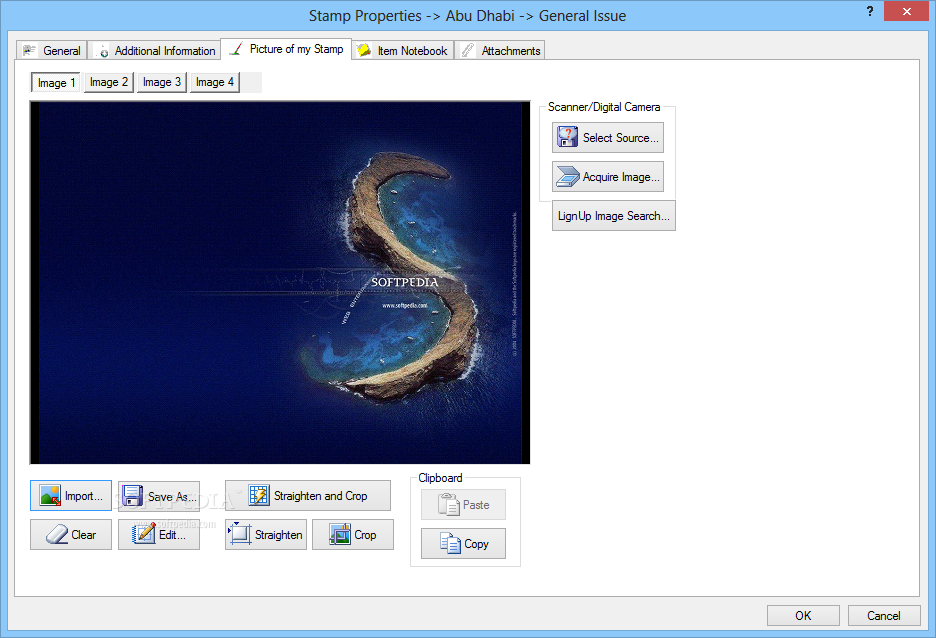Image resolution: width=936 pixels, height=638 pixels.
Task: Cancel the Stamp Properties dialog
Action: coord(883,615)
